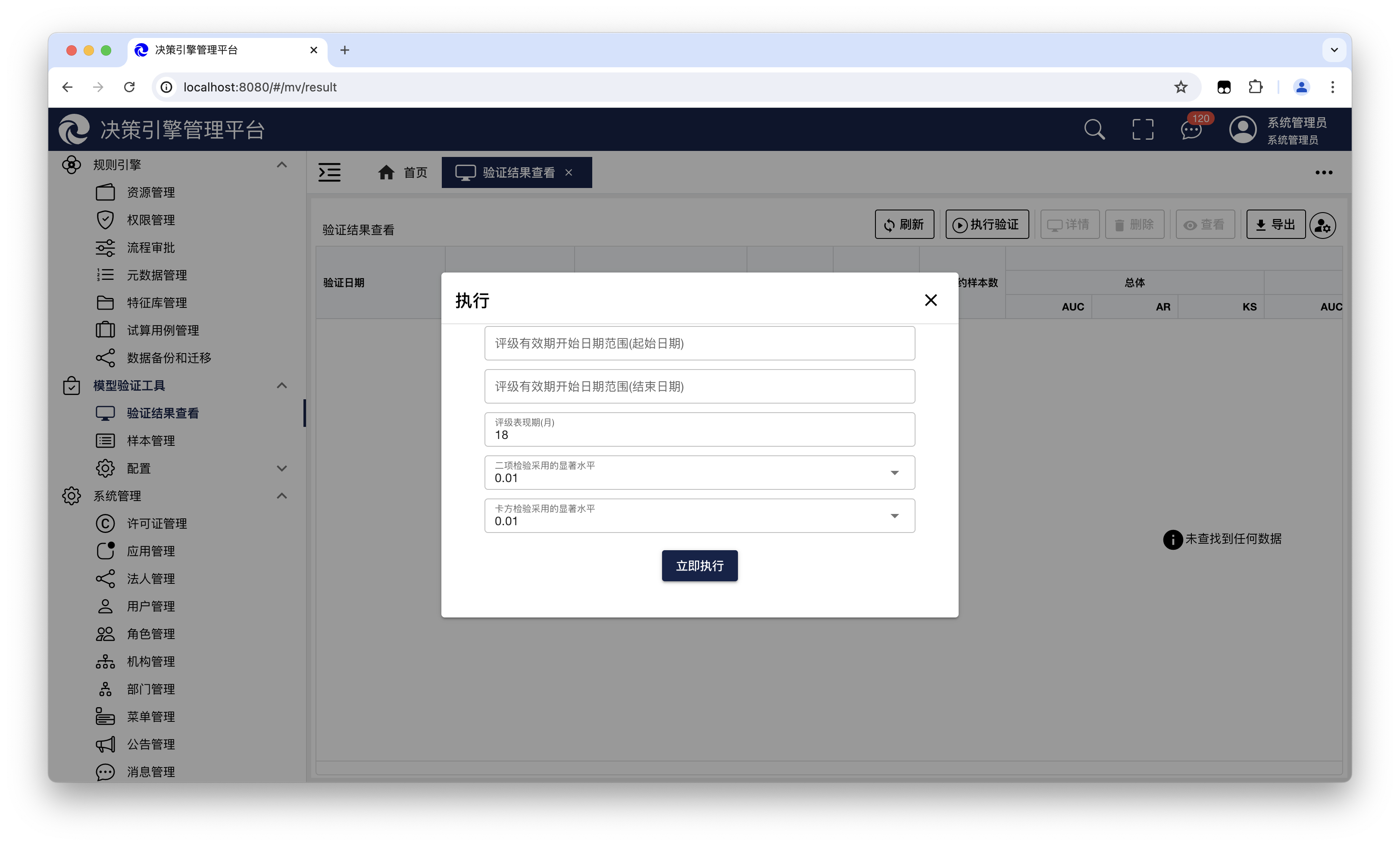Image resolution: width=1400 pixels, height=846 pixels.
Task: Click the search magnifier icon in header
Action: point(1094,130)
